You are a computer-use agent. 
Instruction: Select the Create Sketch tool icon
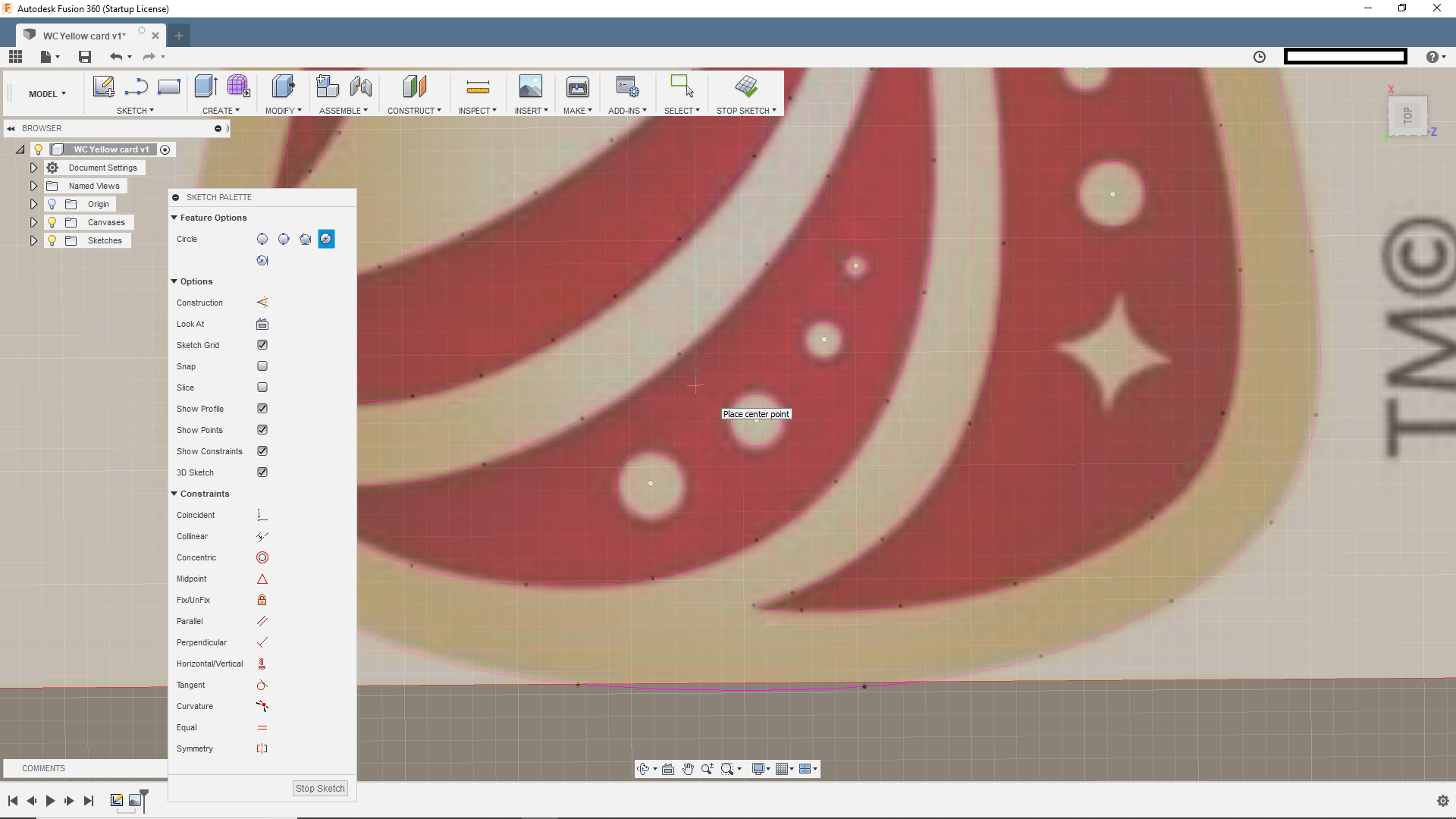pyautogui.click(x=104, y=86)
